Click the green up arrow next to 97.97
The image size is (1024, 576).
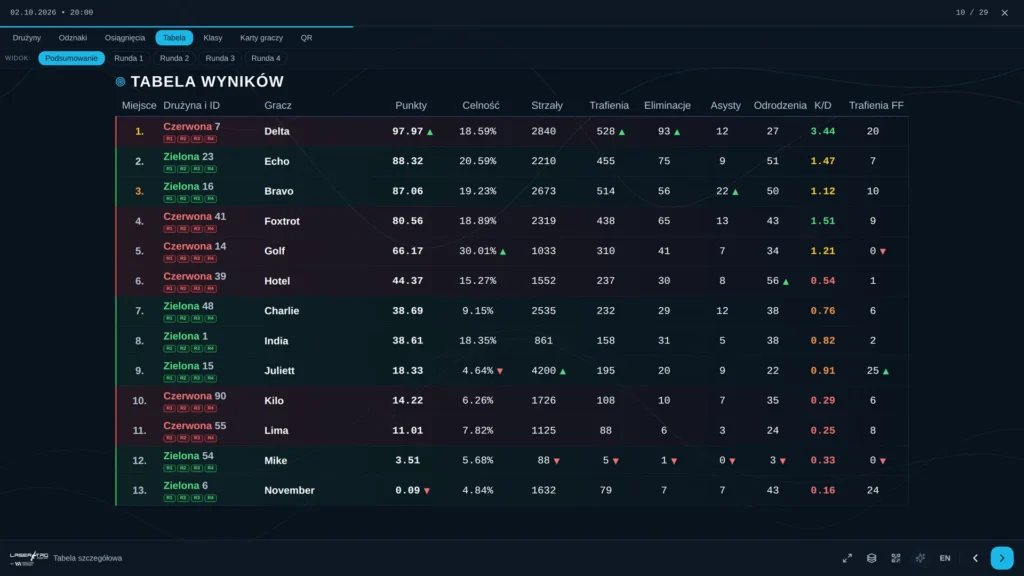pos(430,132)
